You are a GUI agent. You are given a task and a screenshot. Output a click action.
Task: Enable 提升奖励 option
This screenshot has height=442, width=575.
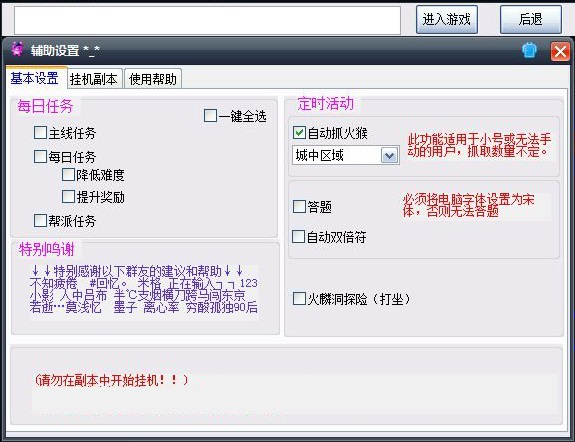pos(69,197)
